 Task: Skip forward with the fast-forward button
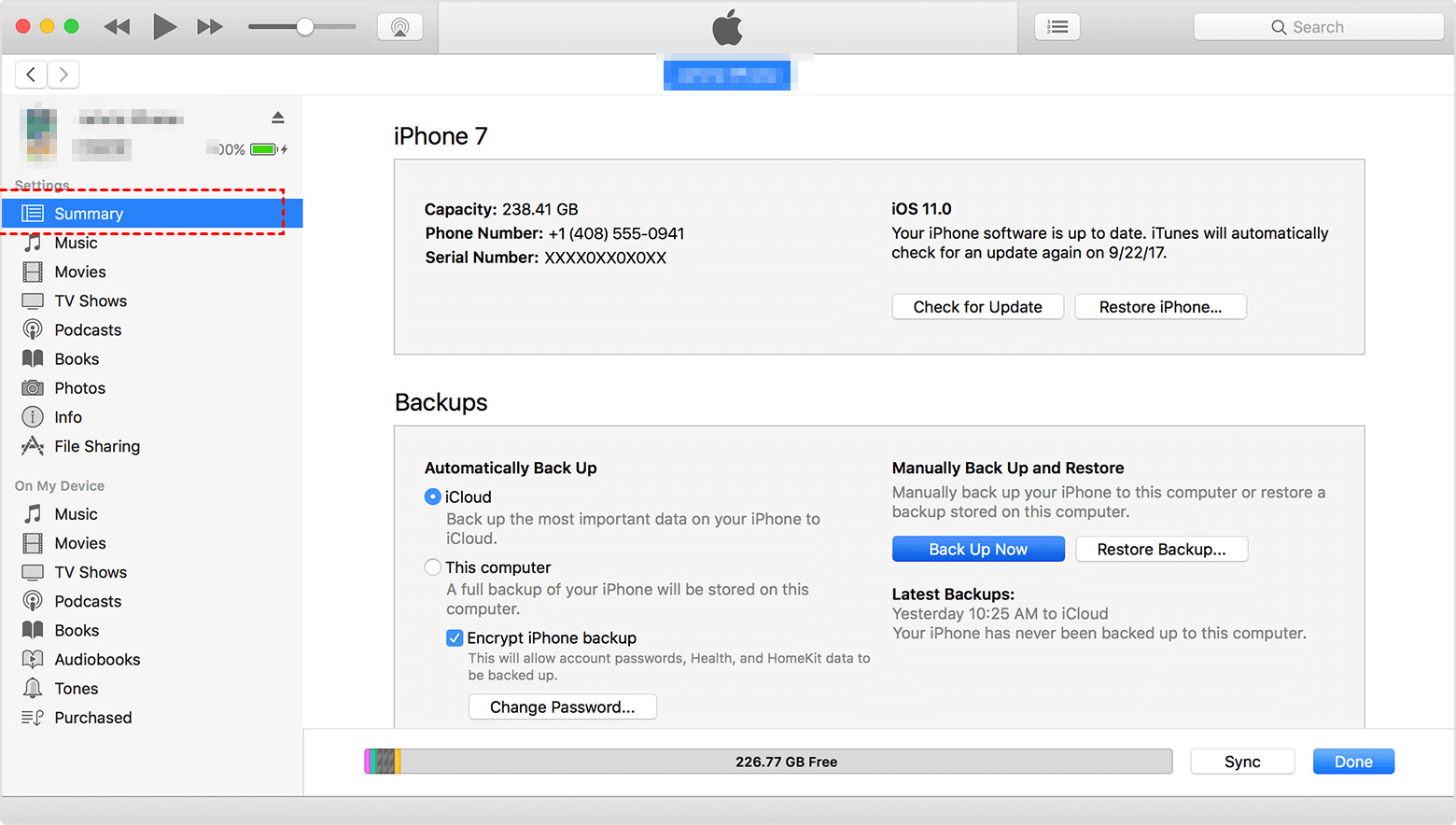point(210,27)
